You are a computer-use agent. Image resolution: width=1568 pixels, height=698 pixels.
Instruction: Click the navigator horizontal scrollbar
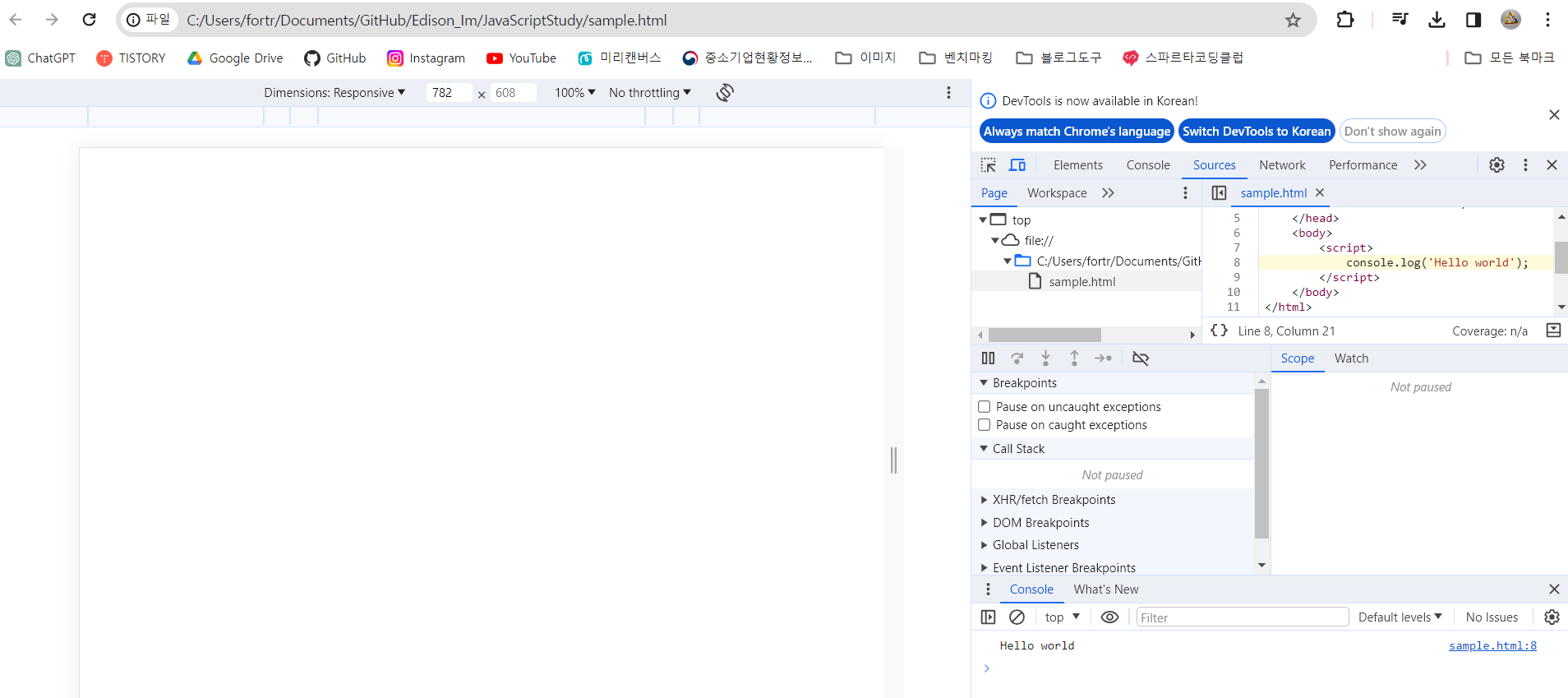click(1045, 335)
